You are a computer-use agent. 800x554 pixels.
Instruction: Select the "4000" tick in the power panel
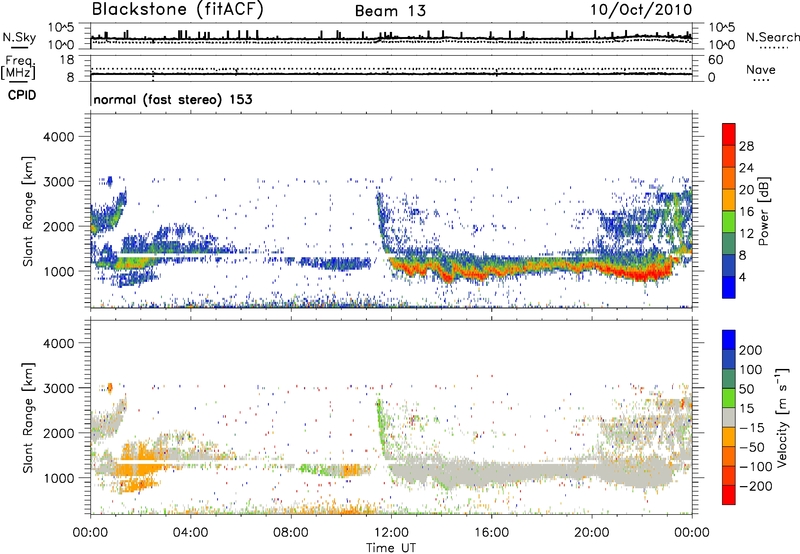point(58,137)
